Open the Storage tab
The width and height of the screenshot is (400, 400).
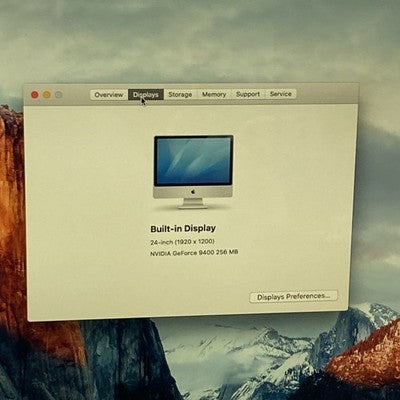tap(180, 94)
